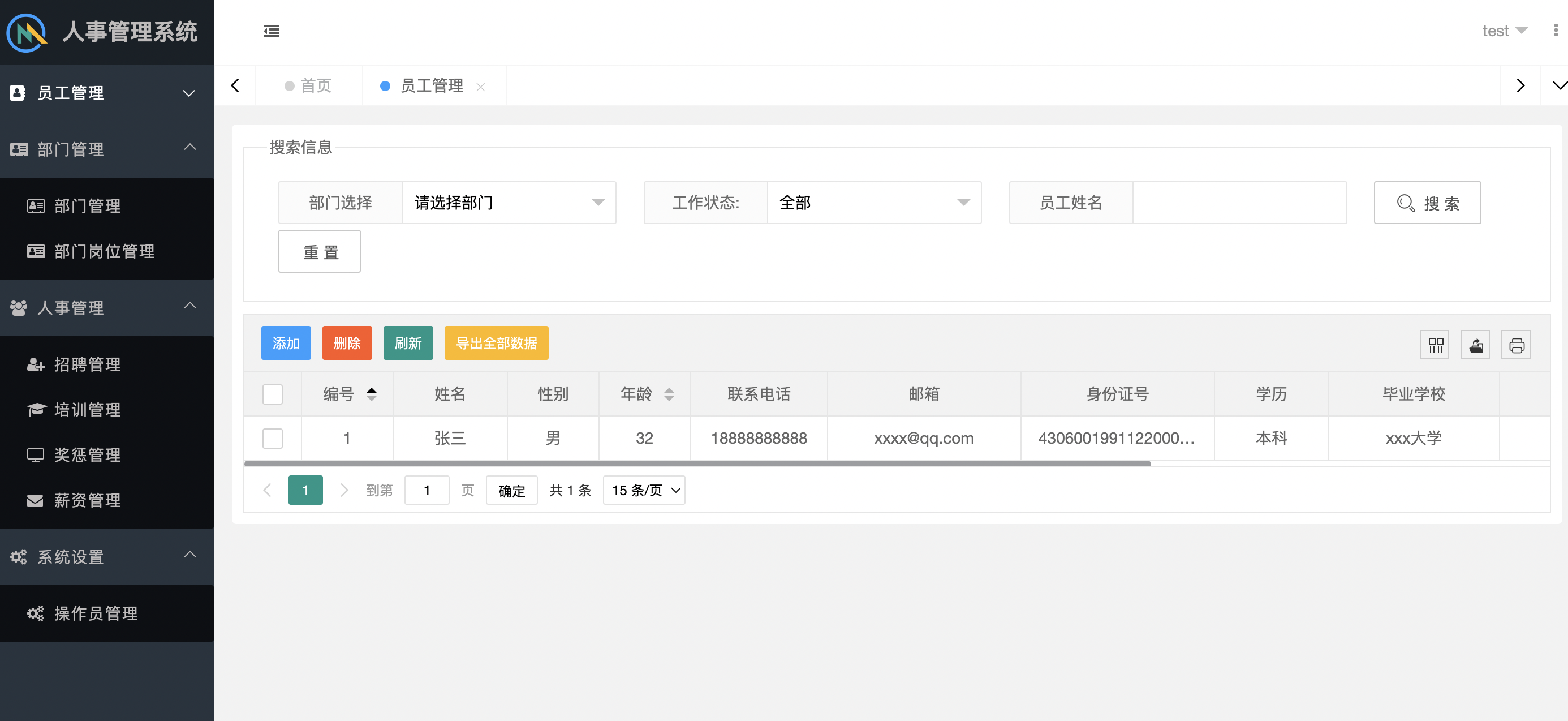
Task: Open 培训管理 menu item
Action: 106,409
